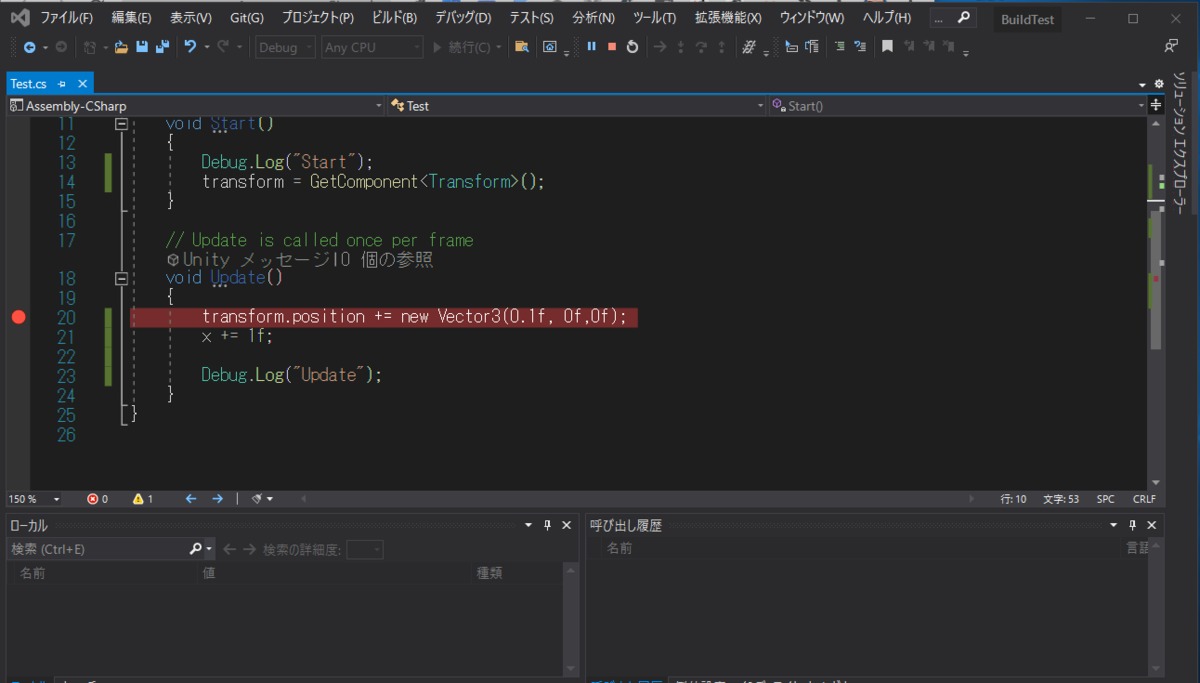
Task: Open the ファイル(F) menu
Action: (67, 18)
